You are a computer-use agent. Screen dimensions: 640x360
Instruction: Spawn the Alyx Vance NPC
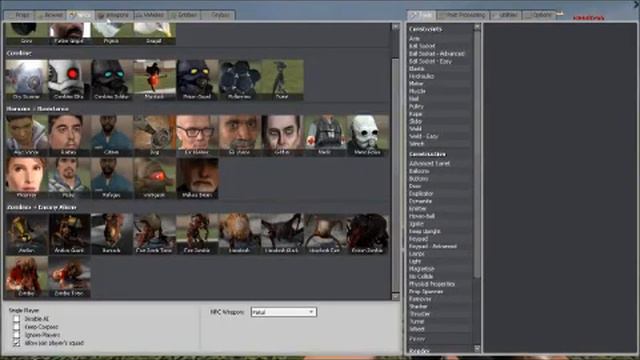point(27,135)
